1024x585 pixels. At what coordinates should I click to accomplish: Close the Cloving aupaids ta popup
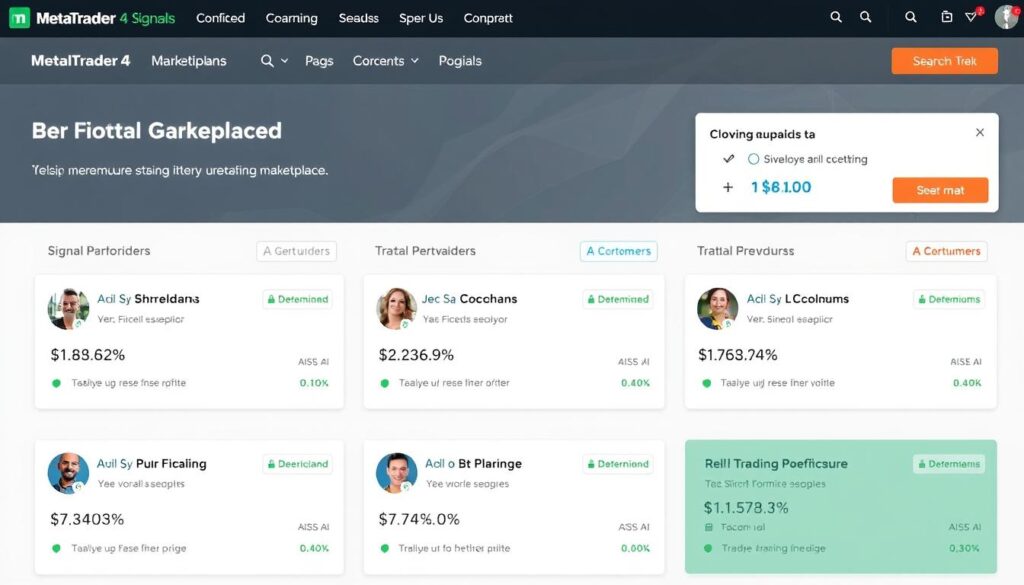pyautogui.click(x=980, y=133)
